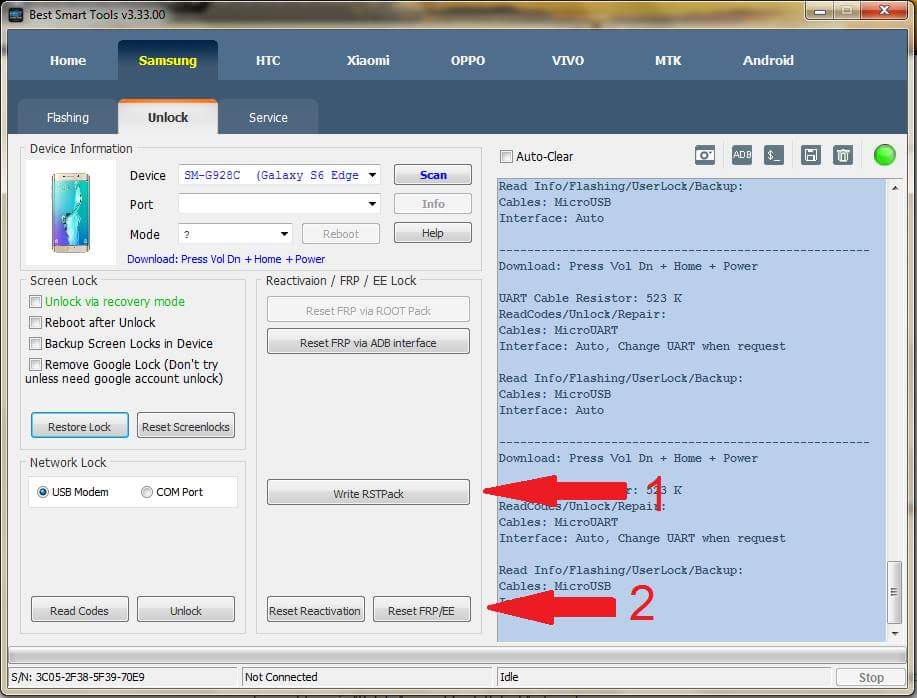The image size is (917, 698).
Task: Switch to the Home tab
Action: (x=68, y=60)
